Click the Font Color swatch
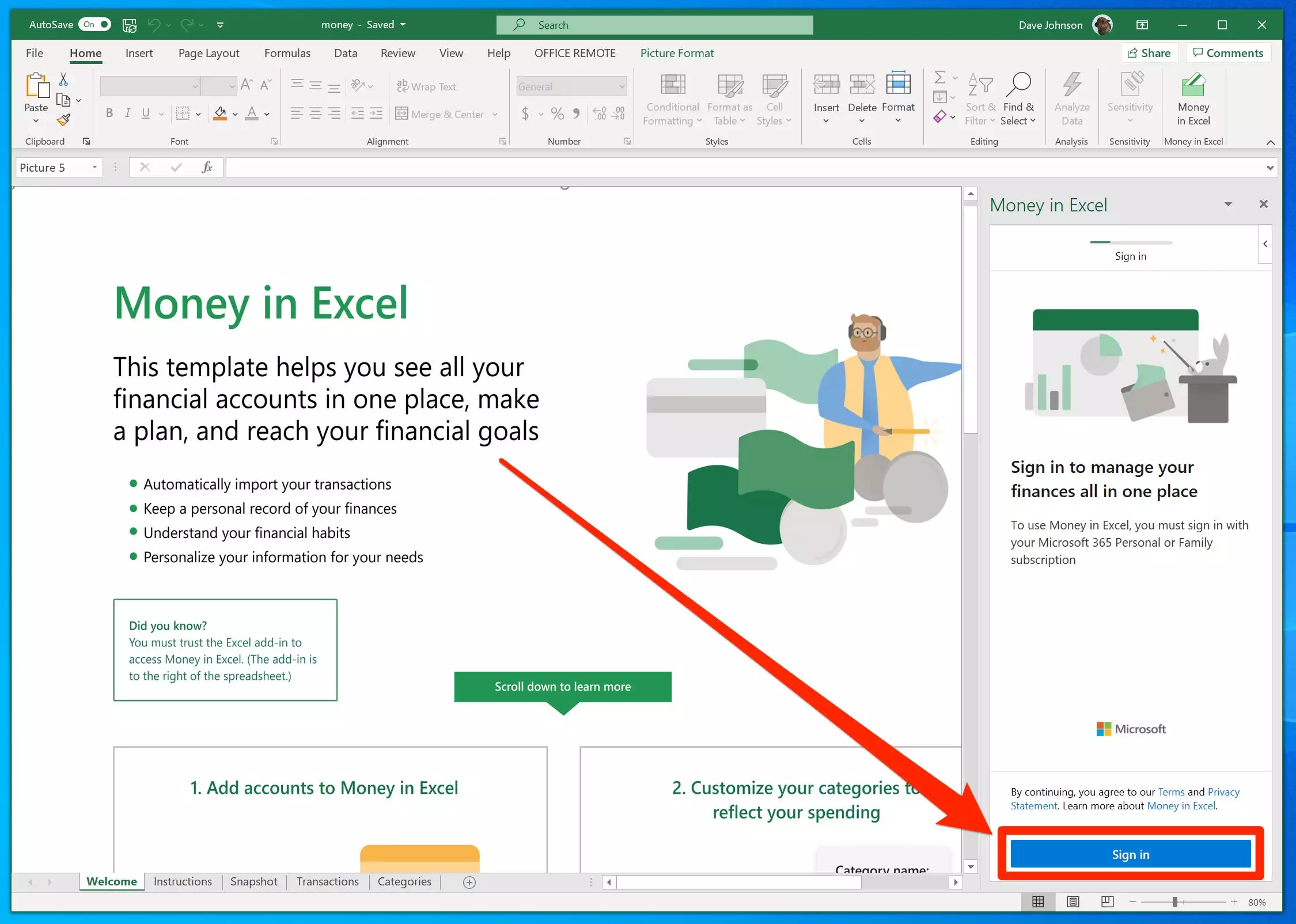The height and width of the screenshot is (924, 1296). [x=252, y=113]
